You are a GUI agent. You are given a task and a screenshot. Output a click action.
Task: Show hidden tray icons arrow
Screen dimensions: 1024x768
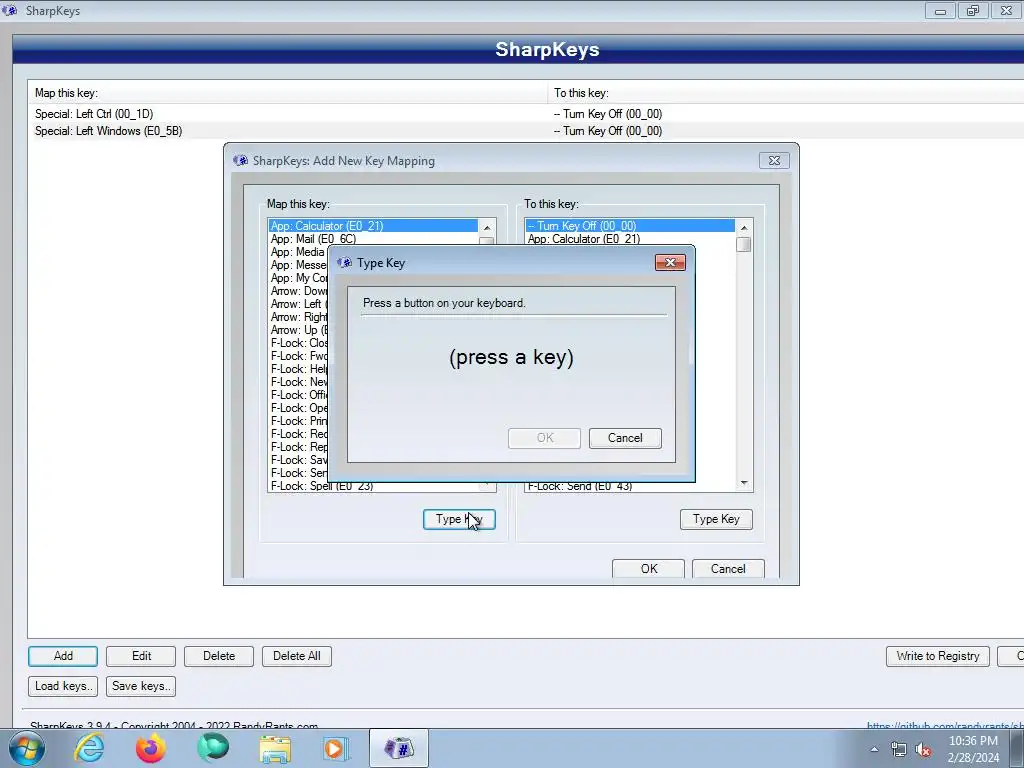pyautogui.click(x=874, y=749)
